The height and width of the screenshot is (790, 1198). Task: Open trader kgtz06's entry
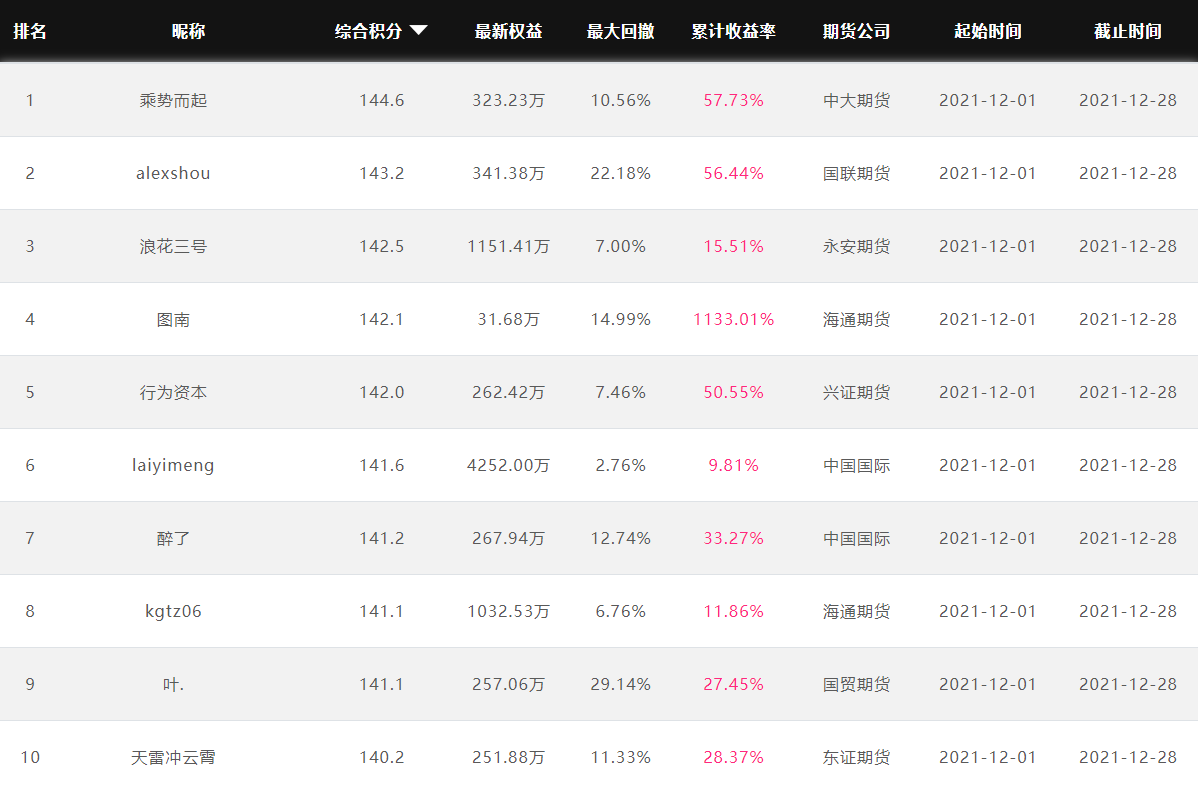tap(173, 611)
